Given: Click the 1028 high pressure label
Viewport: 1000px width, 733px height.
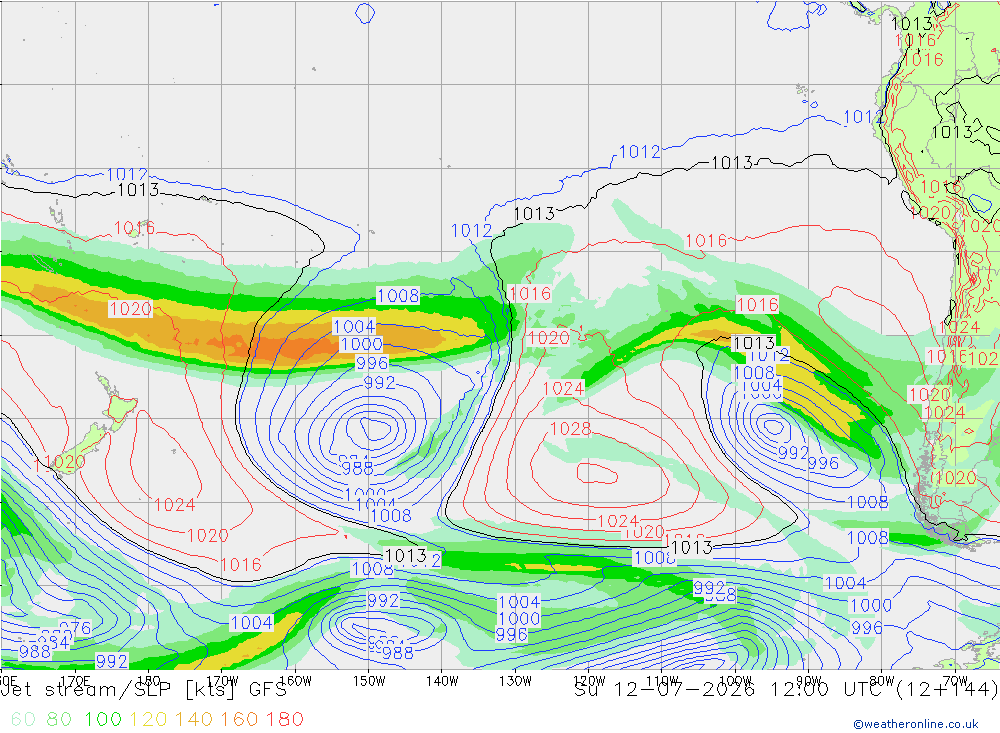Looking at the screenshot, I should 570,429.
